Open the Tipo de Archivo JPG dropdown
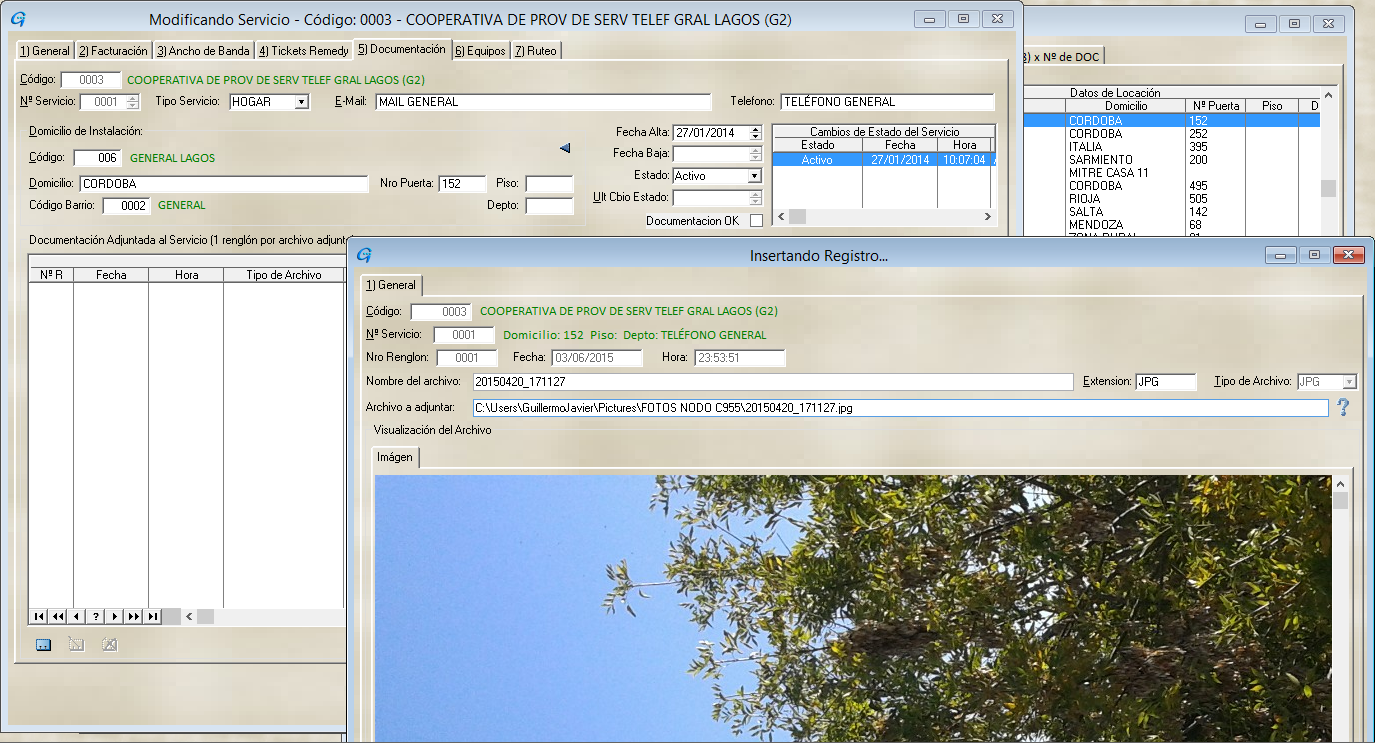 (1349, 382)
